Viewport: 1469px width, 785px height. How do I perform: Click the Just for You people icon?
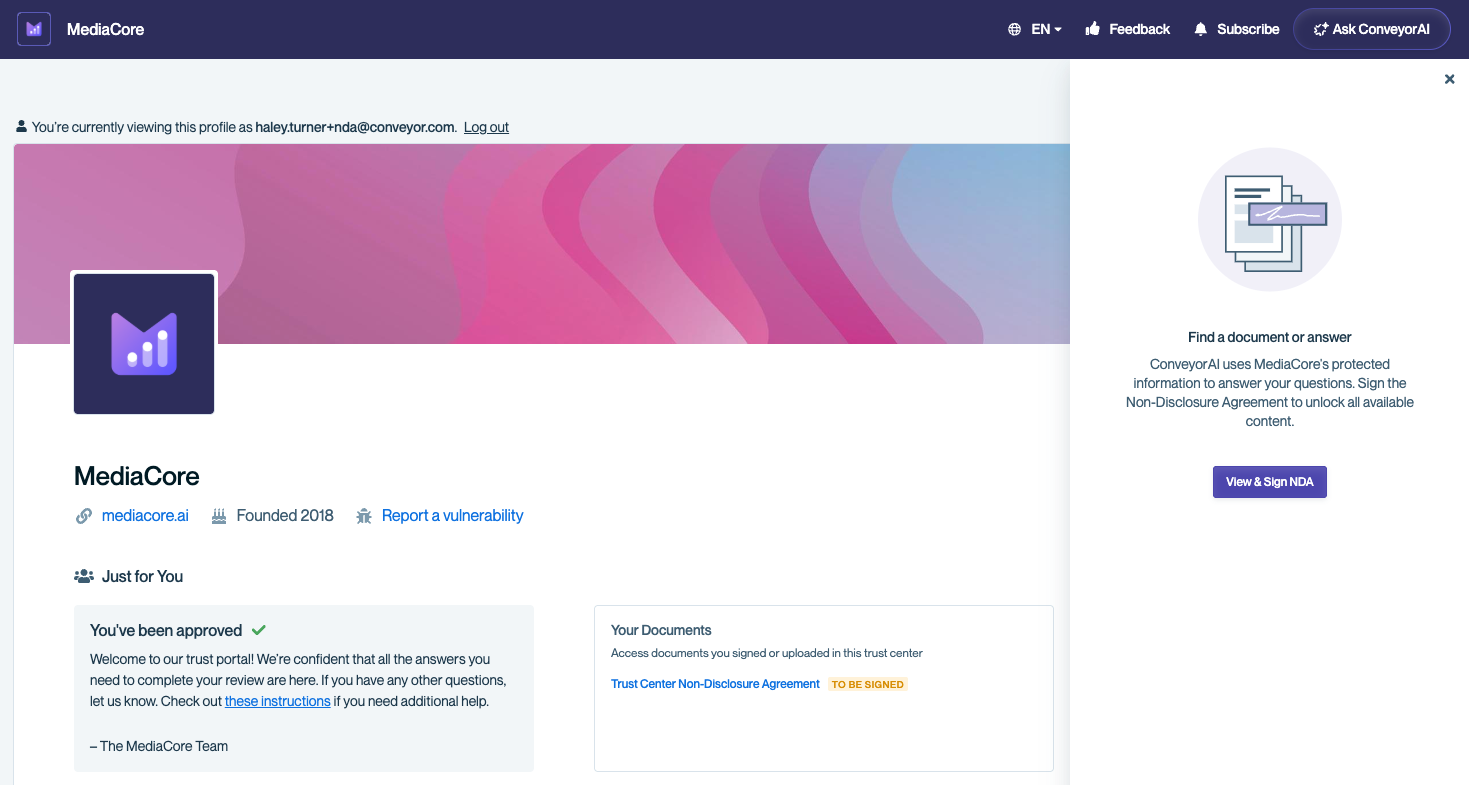point(84,576)
